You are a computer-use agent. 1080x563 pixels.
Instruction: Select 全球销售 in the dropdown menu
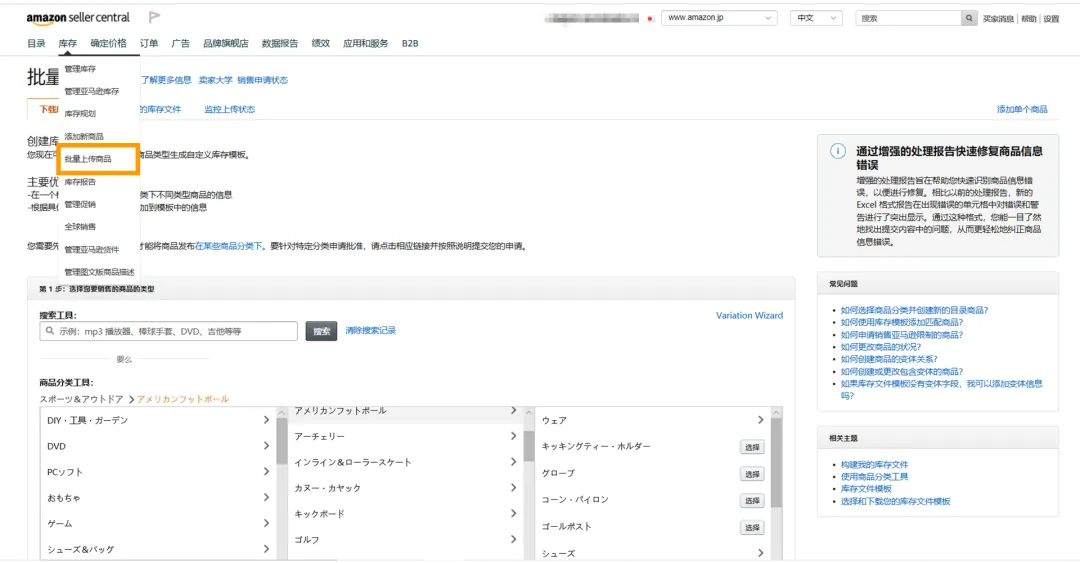[x=81, y=227]
